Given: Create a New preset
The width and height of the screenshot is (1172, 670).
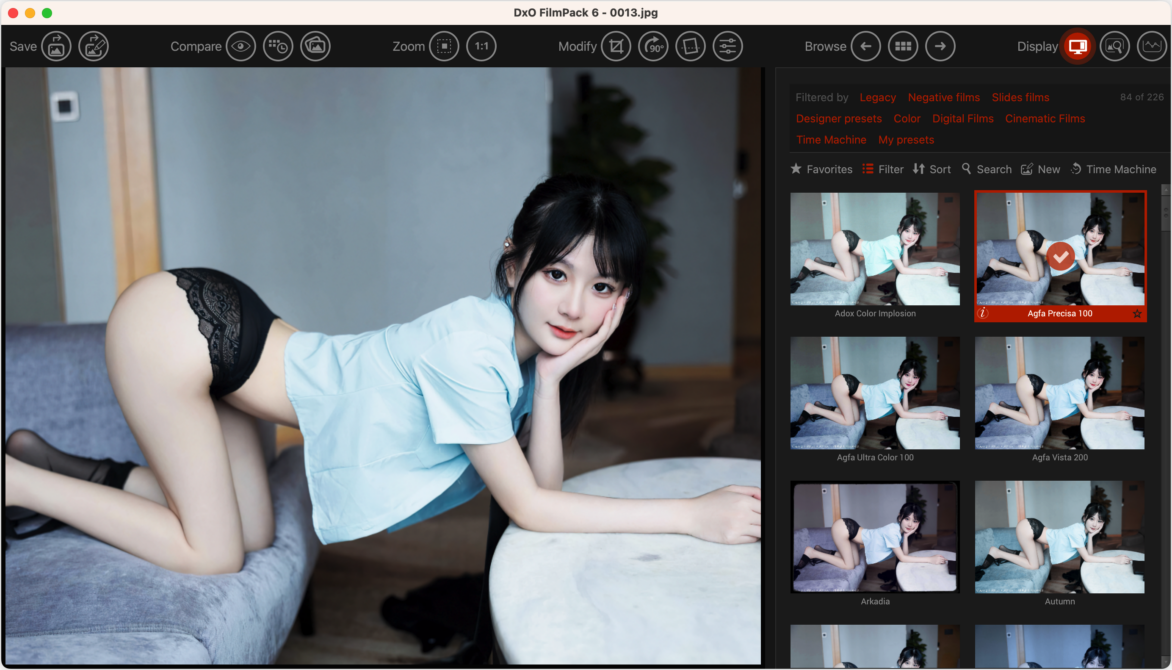Looking at the screenshot, I should coord(1040,169).
